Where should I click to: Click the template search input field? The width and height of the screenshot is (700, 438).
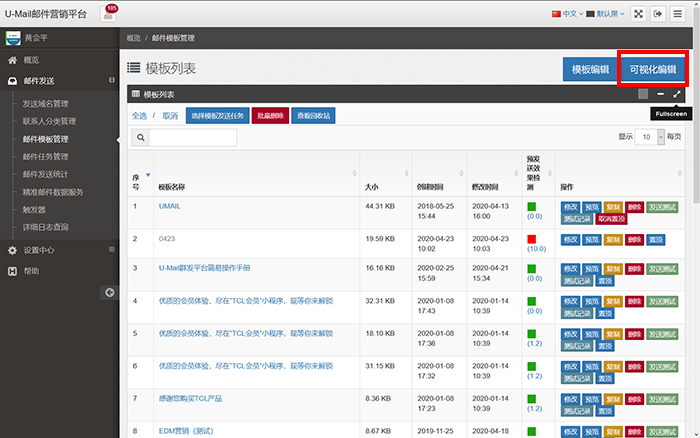coord(192,137)
